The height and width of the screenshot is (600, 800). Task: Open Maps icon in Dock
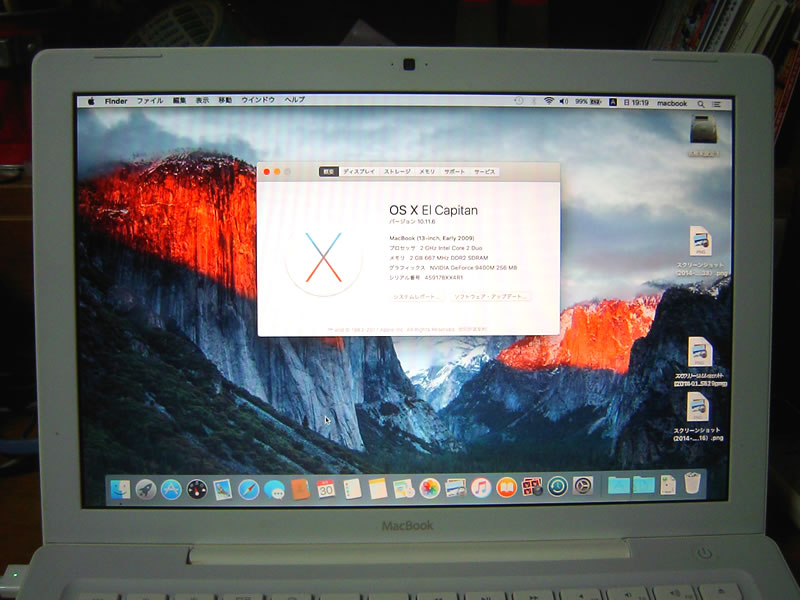[x=404, y=489]
